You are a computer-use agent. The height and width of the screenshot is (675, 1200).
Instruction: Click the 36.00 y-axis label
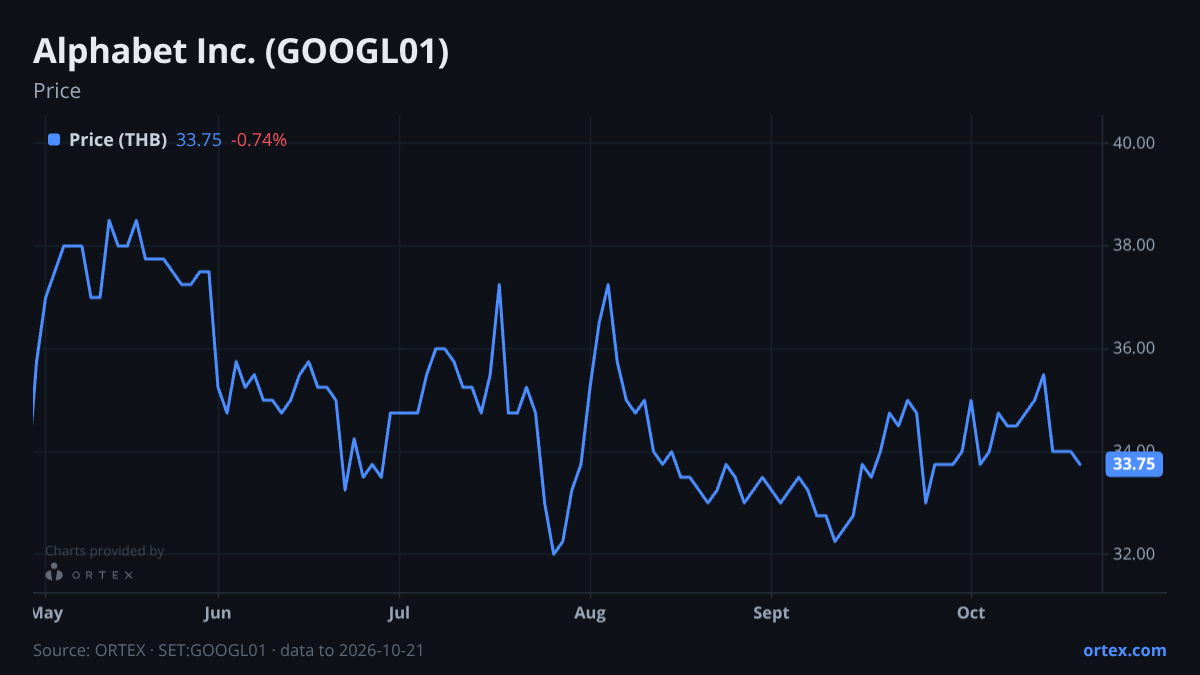coord(1134,349)
